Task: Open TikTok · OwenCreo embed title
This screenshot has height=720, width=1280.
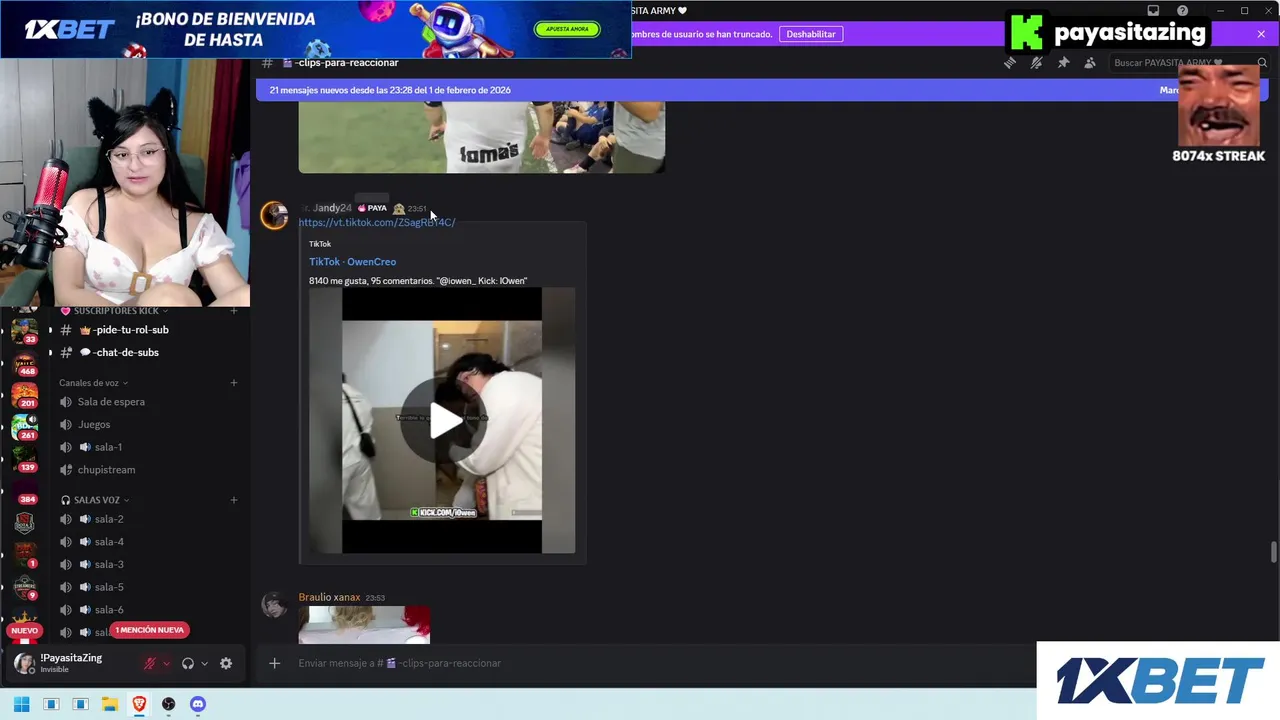Action: pos(352,262)
